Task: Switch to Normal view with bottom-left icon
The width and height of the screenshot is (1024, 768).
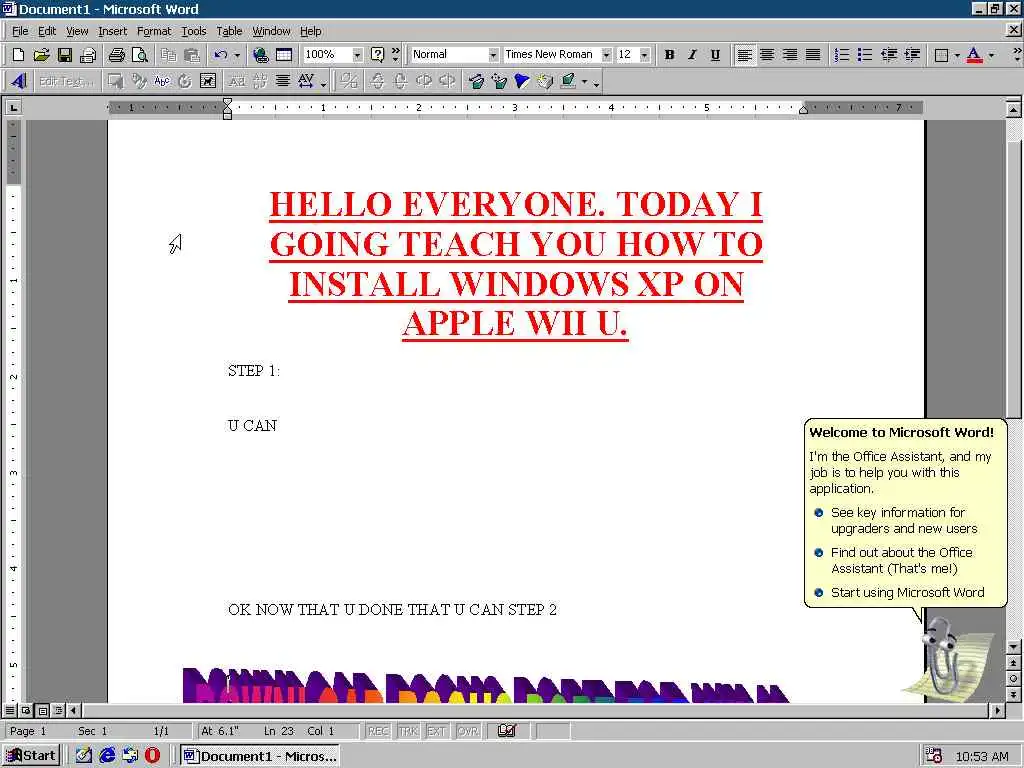Action: (10, 710)
